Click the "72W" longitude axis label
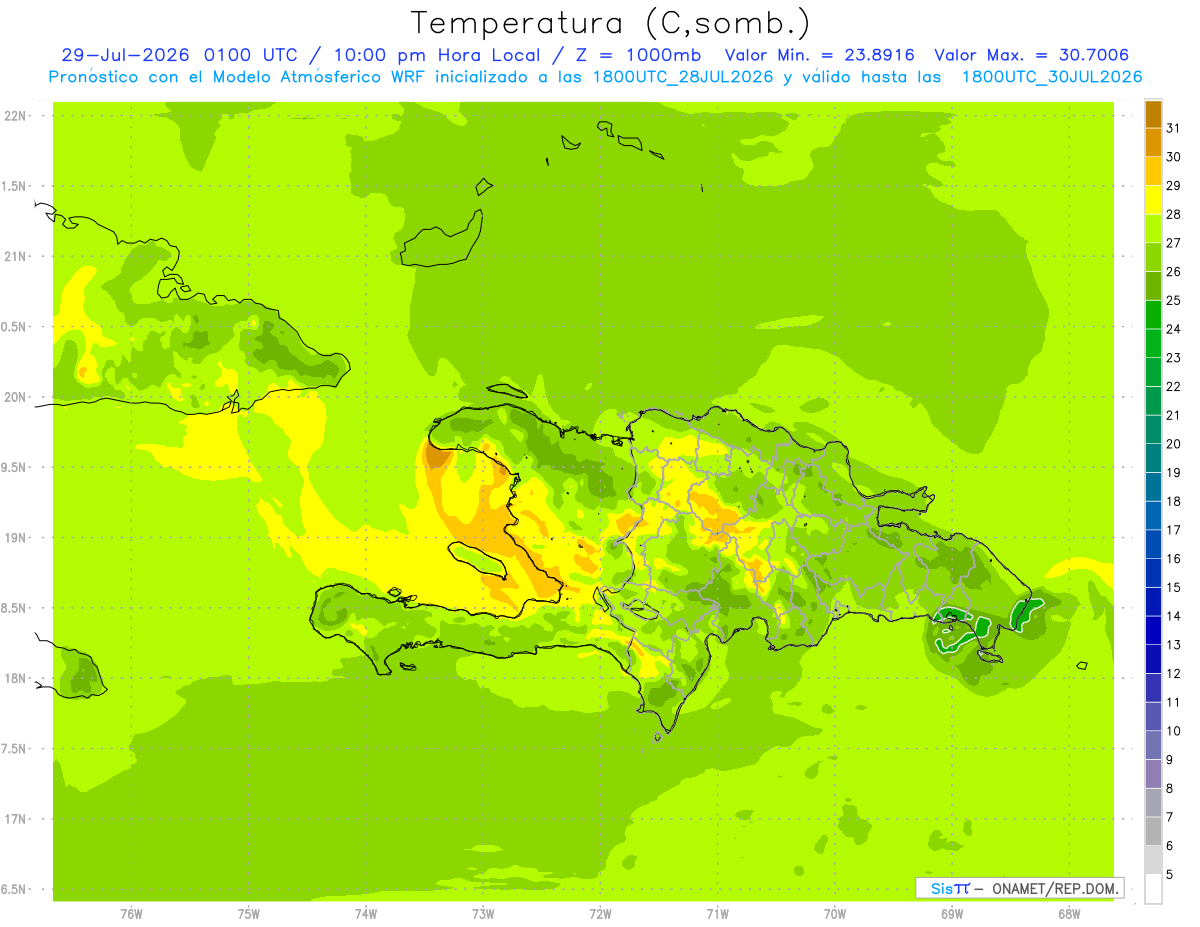This screenshot has height=927, width=1200. tap(600, 913)
